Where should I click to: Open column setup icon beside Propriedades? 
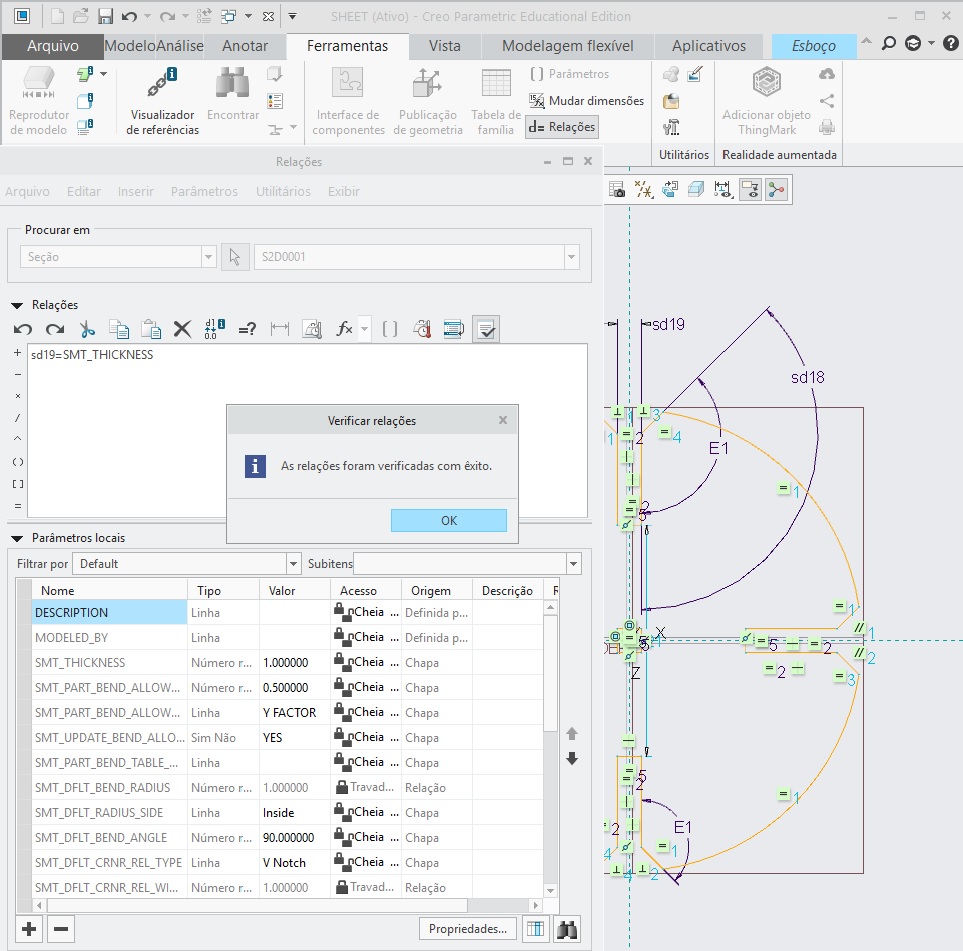coord(535,929)
